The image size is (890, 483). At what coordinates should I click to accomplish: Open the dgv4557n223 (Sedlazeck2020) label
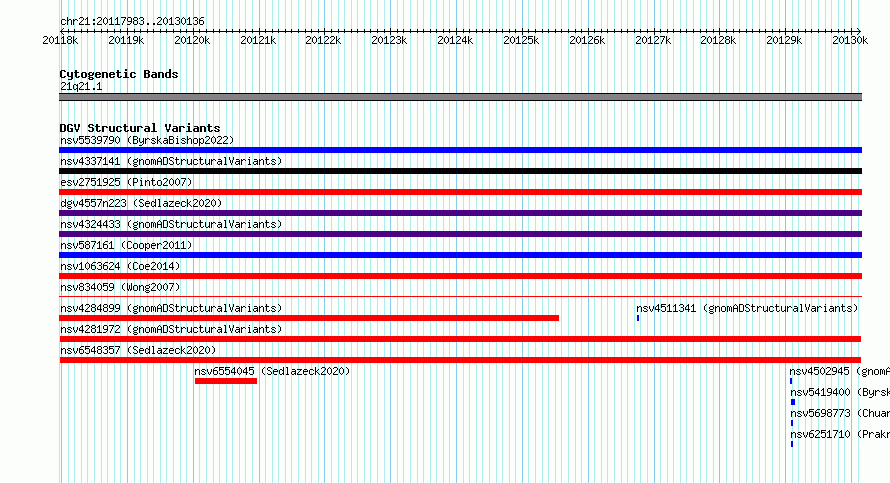[x=141, y=203]
